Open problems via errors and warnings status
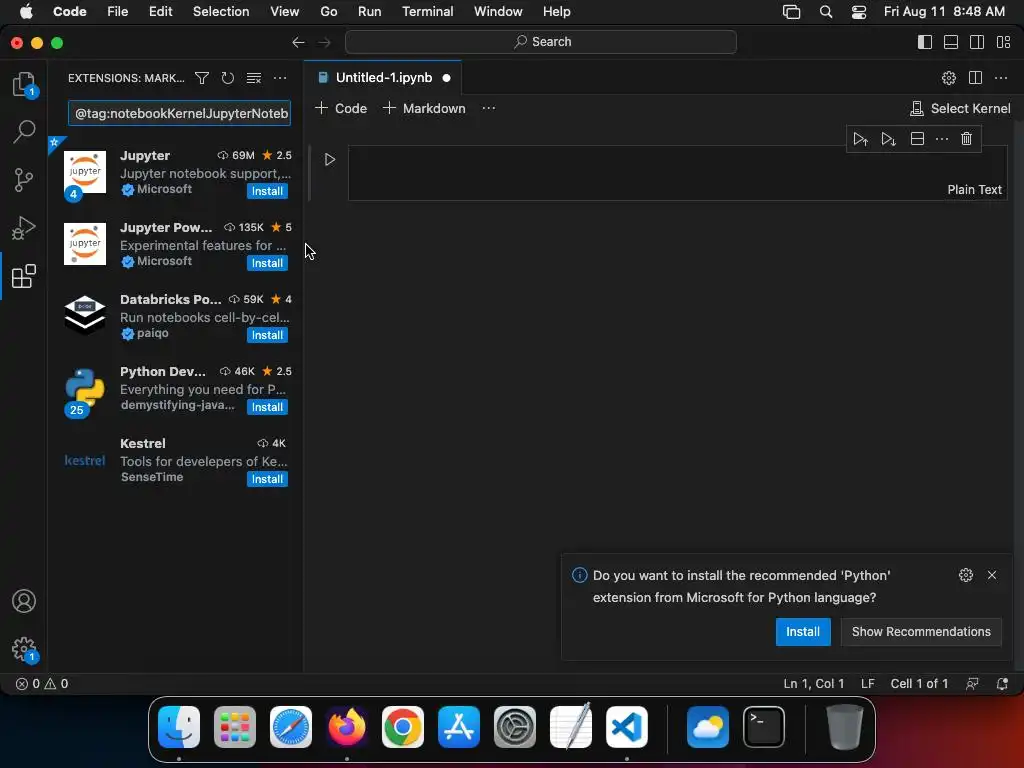This screenshot has height=768, width=1024. [42, 684]
